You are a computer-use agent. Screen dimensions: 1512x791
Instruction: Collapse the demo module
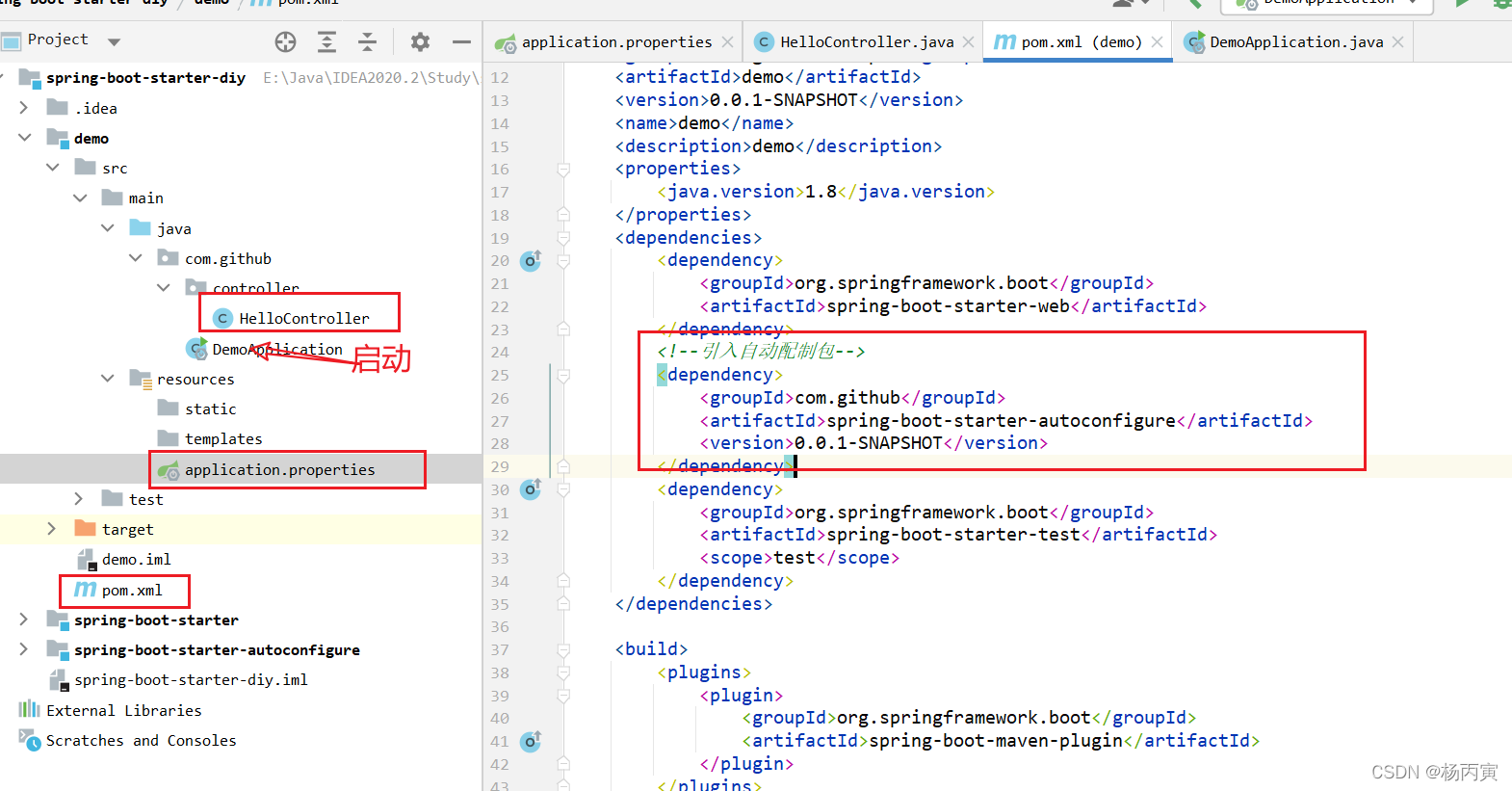pos(24,138)
